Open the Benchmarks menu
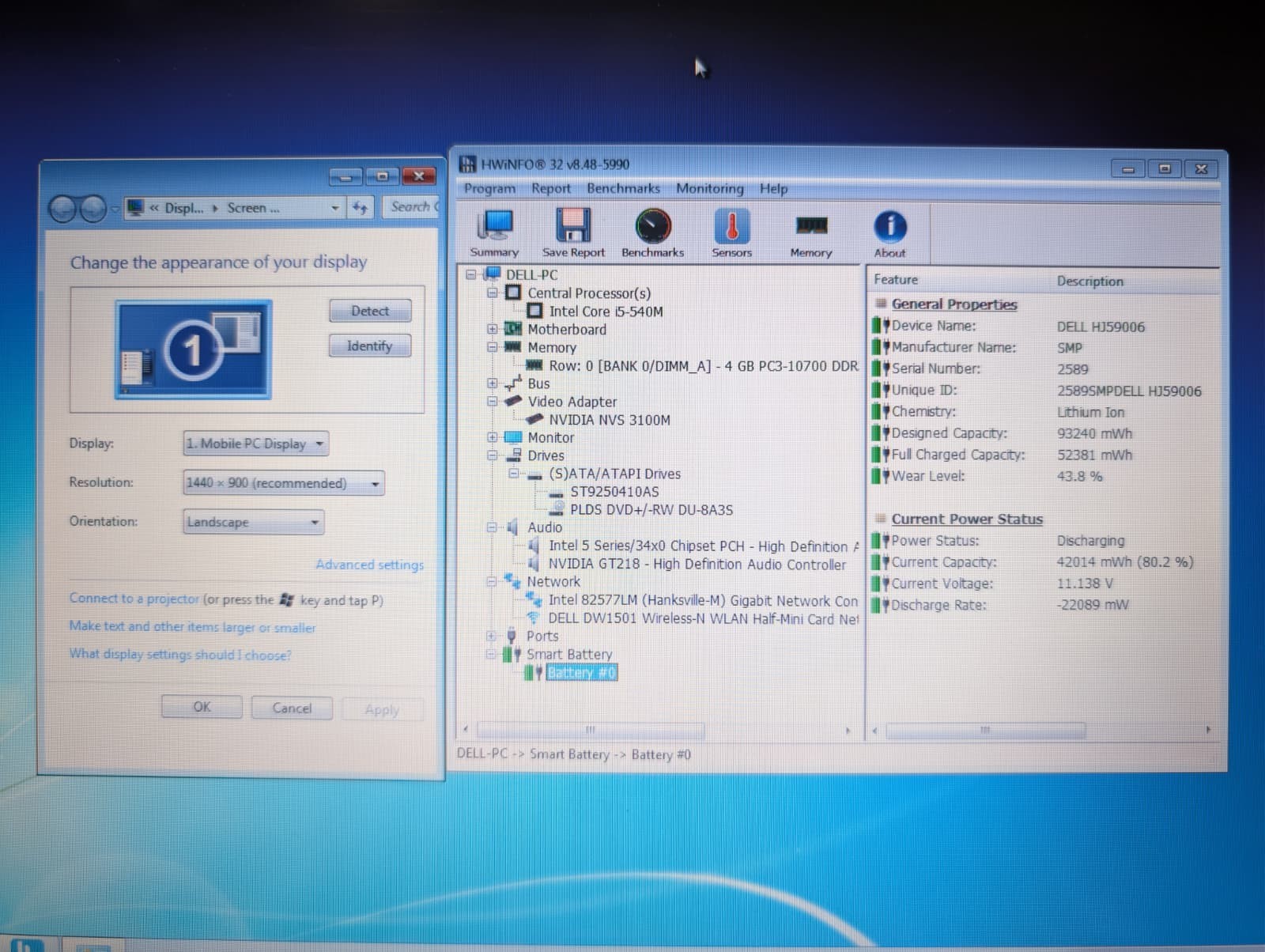Screen dimensions: 1265x952 [623, 188]
